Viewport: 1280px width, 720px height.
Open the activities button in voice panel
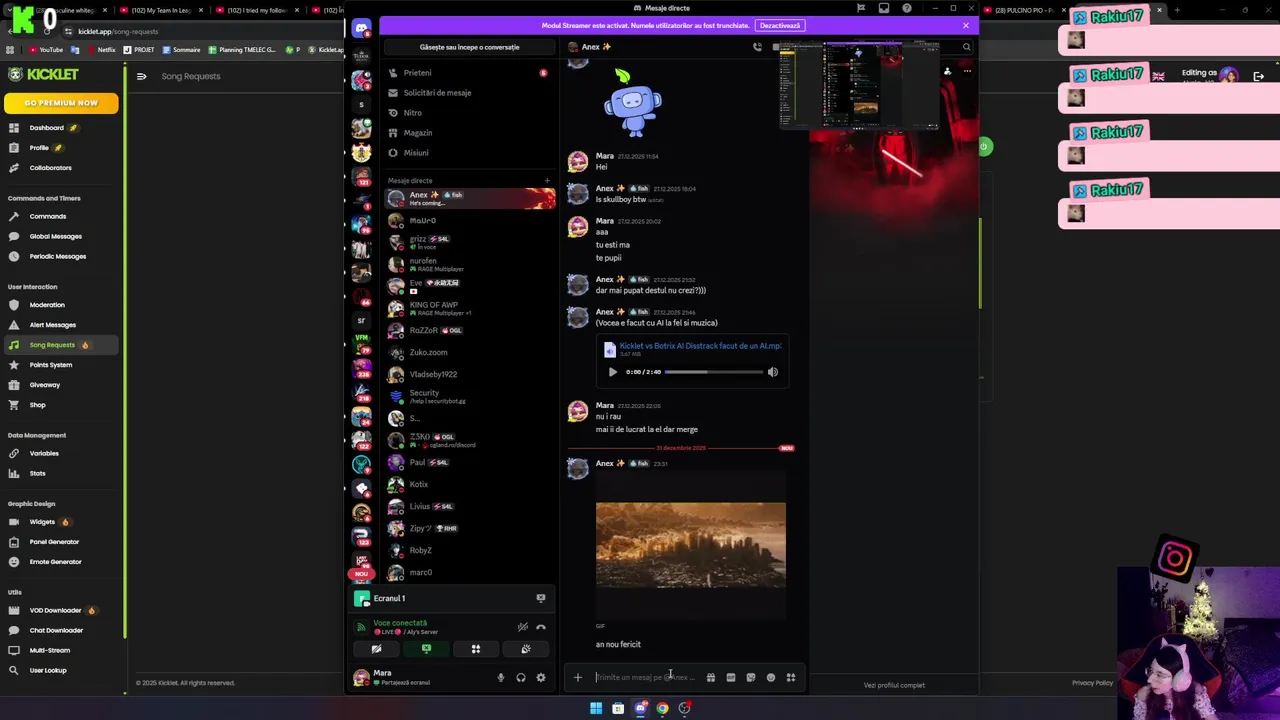(x=476, y=649)
